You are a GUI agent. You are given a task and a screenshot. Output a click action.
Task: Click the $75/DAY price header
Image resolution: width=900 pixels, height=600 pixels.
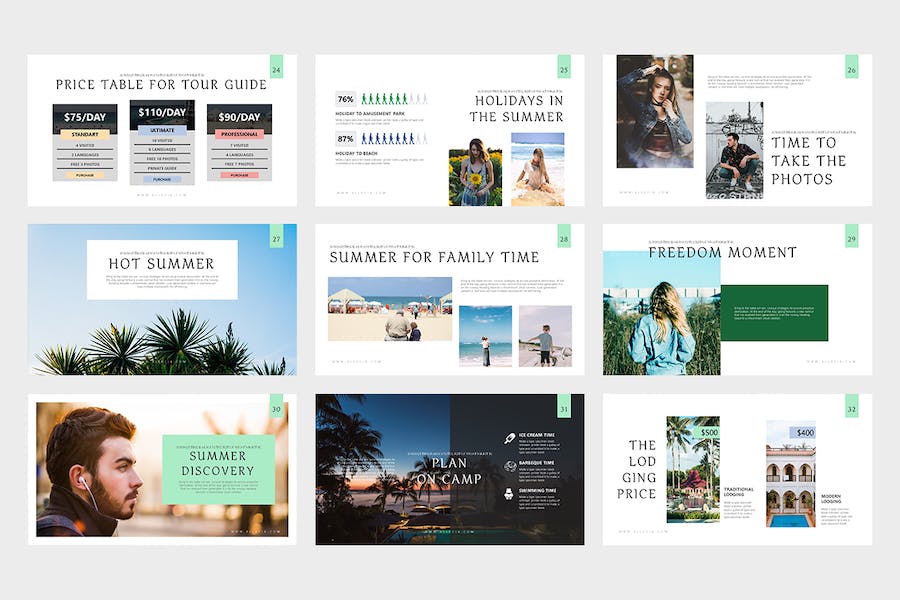(x=85, y=117)
